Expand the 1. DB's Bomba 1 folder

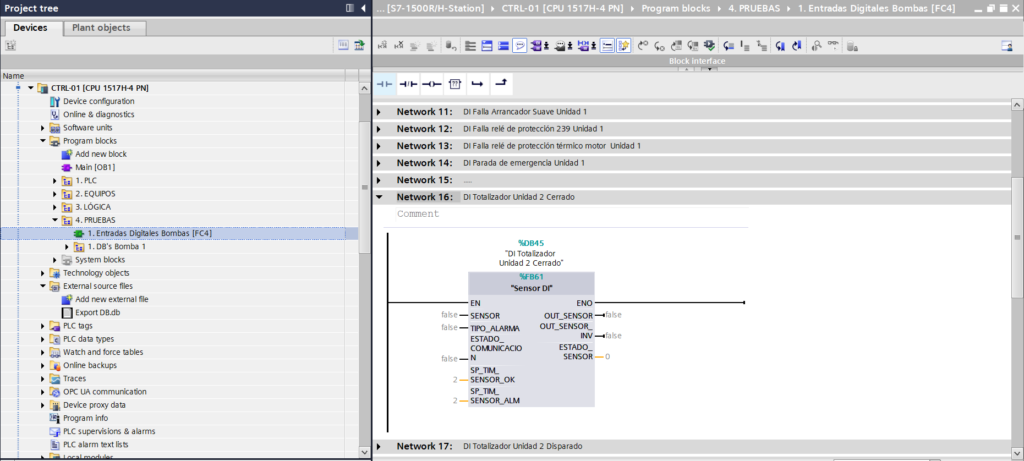pyautogui.click(x=67, y=246)
